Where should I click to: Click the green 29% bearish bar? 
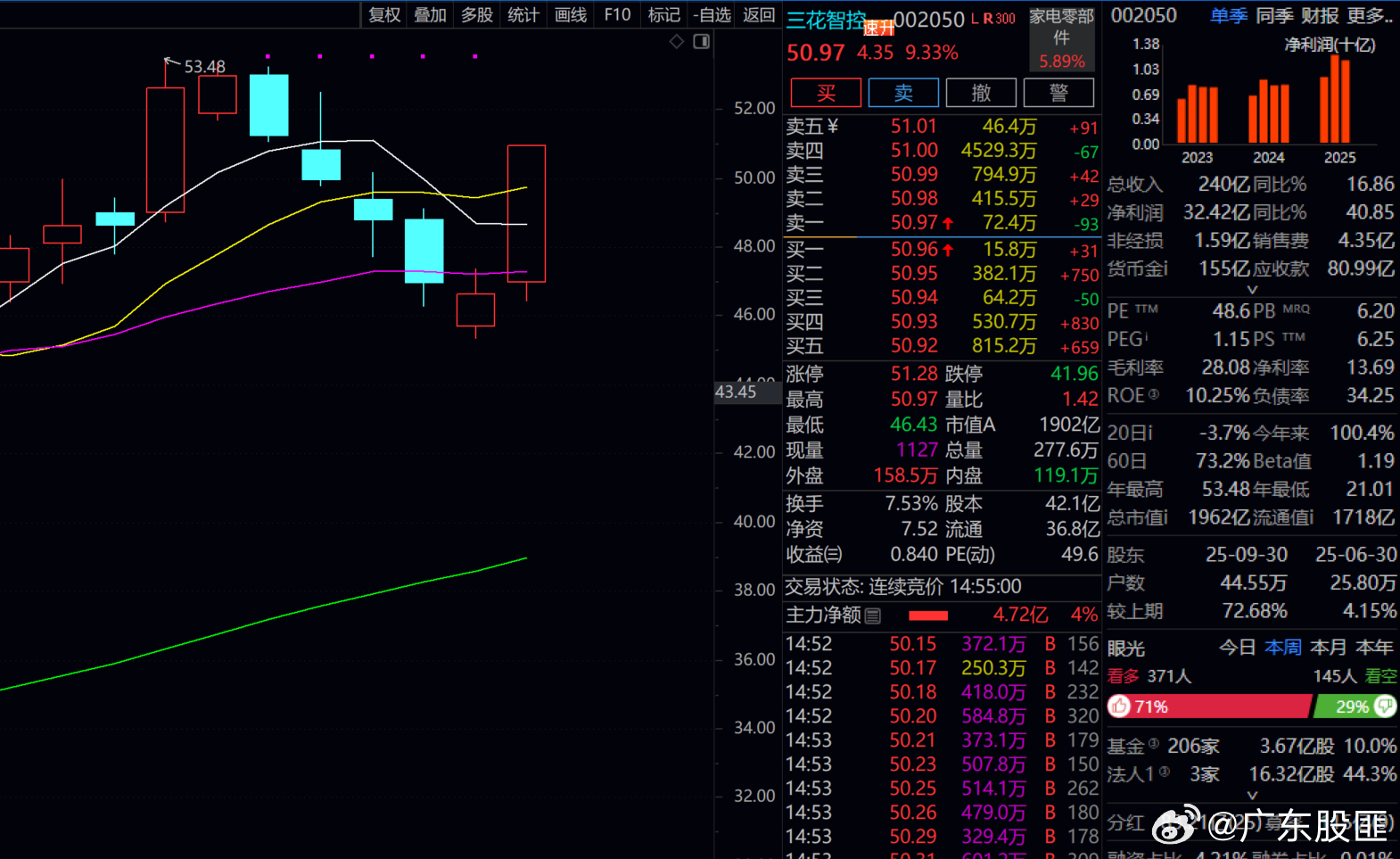[x=1355, y=706]
